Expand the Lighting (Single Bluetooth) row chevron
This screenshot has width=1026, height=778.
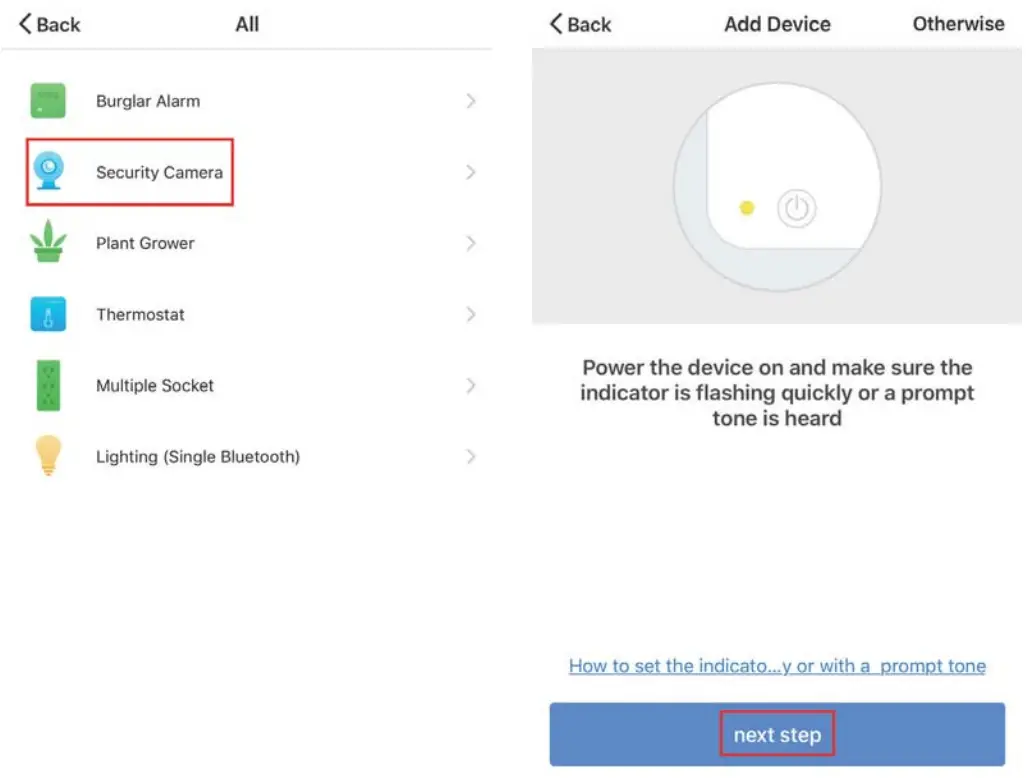[471, 457]
